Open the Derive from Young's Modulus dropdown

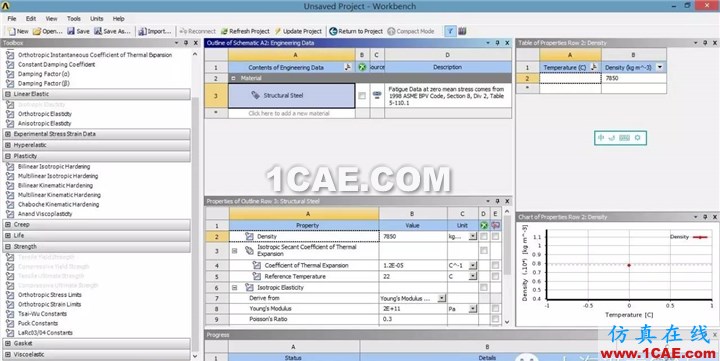pos(441,298)
